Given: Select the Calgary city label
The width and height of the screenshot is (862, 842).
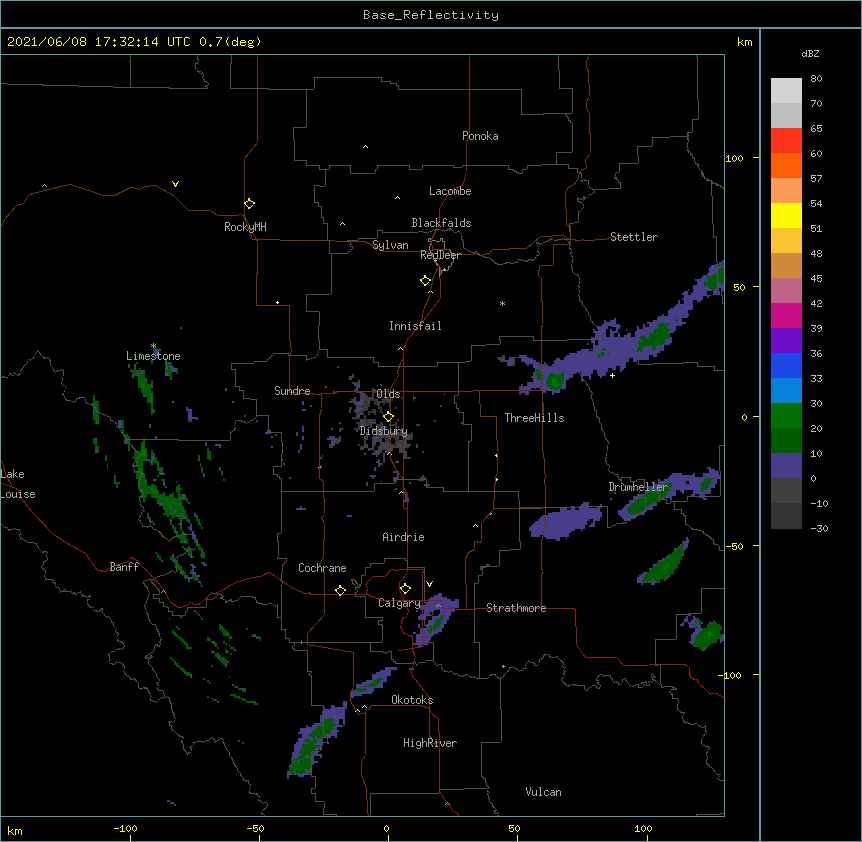Looking at the screenshot, I should [399, 603].
